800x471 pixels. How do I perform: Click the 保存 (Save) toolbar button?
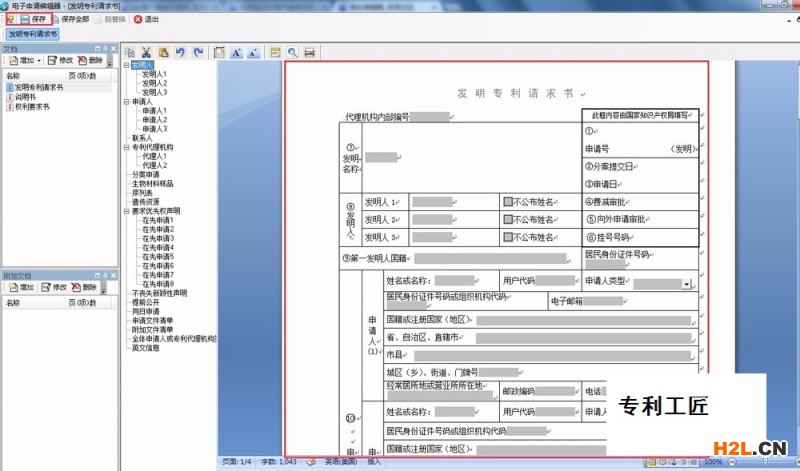coord(32,18)
